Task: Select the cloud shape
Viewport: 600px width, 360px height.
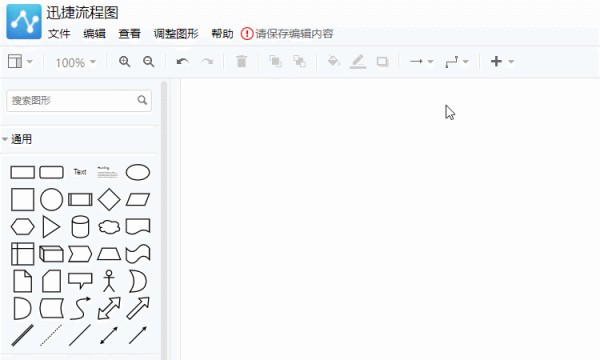Action: [x=109, y=227]
